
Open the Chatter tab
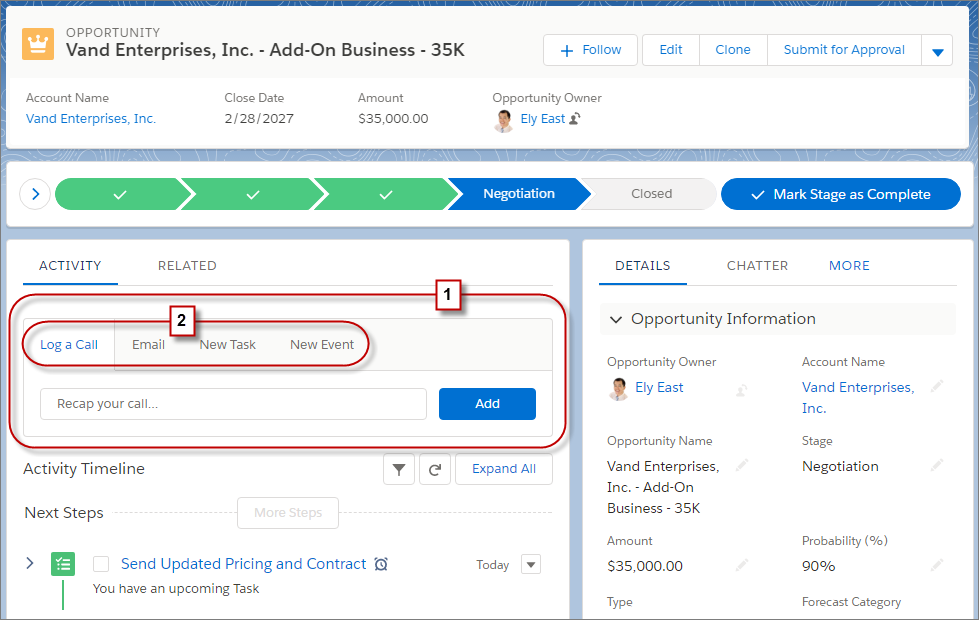click(757, 266)
